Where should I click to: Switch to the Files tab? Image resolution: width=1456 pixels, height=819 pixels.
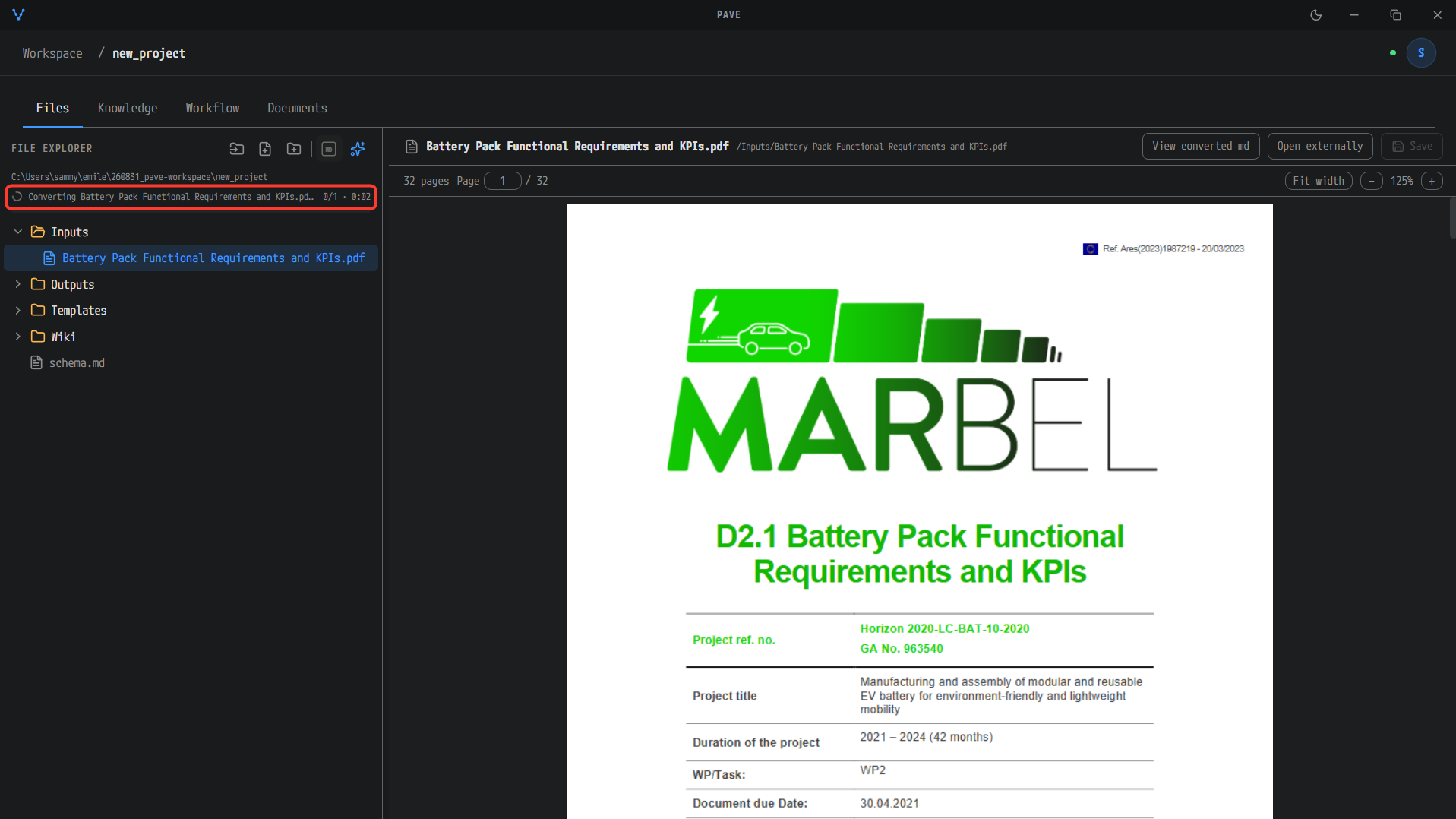[x=52, y=108]
